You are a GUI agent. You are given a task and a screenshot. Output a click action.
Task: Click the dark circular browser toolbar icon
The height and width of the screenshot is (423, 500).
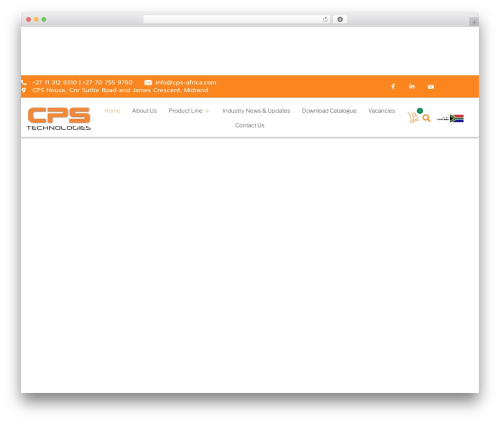tap(340, 19)
